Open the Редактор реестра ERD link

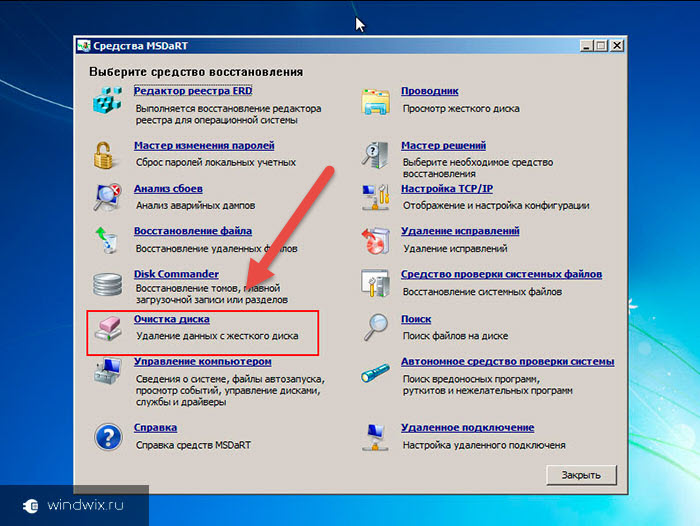(x=193, y=91)
